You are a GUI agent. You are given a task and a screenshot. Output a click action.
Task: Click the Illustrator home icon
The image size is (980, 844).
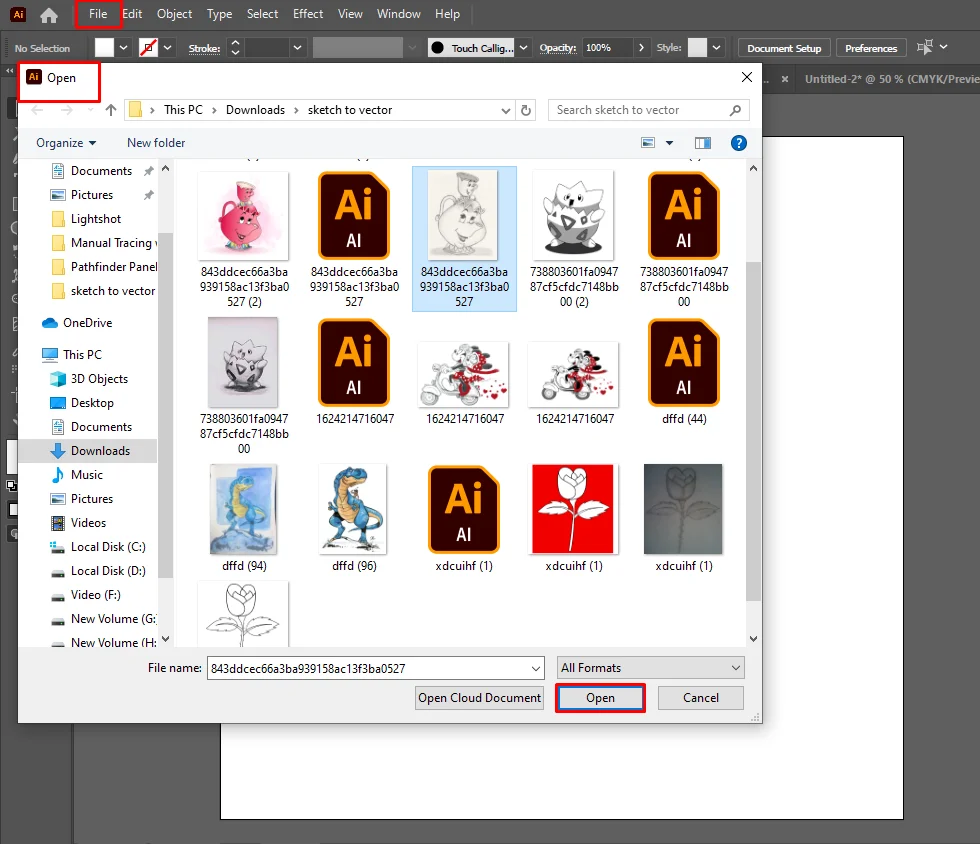pos(49,14)
